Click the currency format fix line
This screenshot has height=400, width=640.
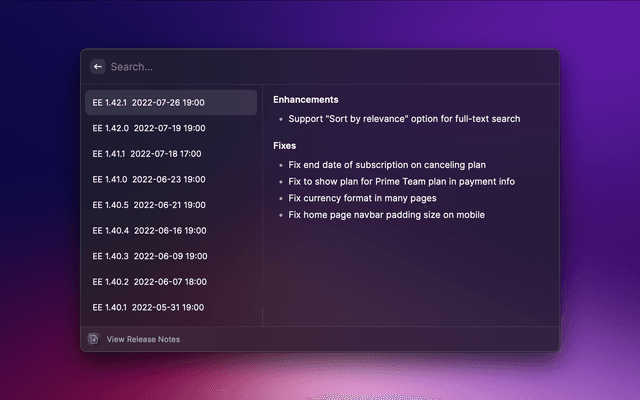[x=362, y=198]
